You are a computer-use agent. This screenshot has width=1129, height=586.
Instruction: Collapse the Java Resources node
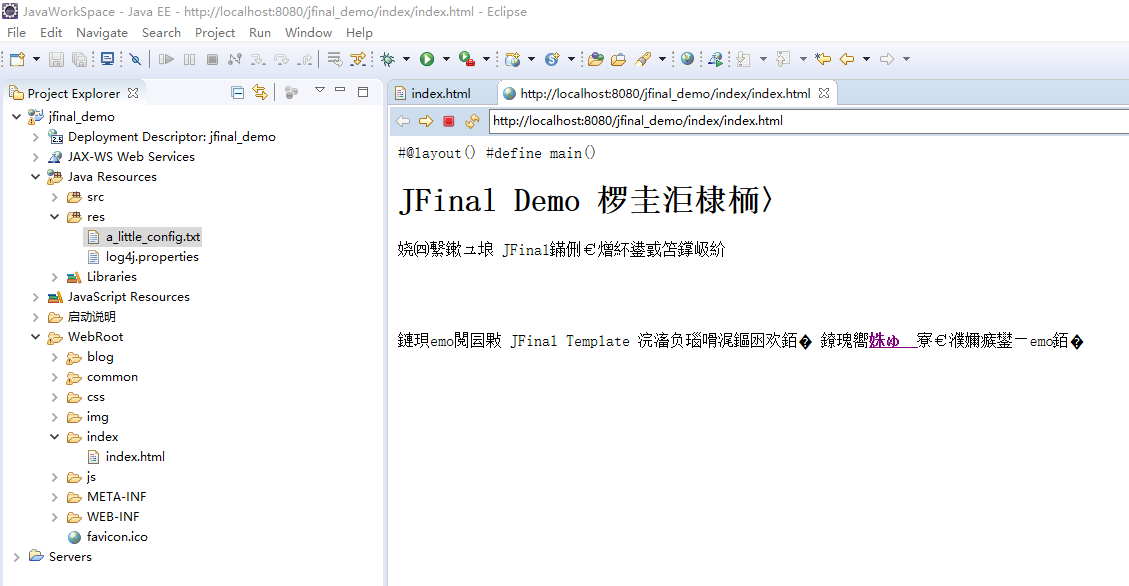pyautogui.click(x=35, y=176)
